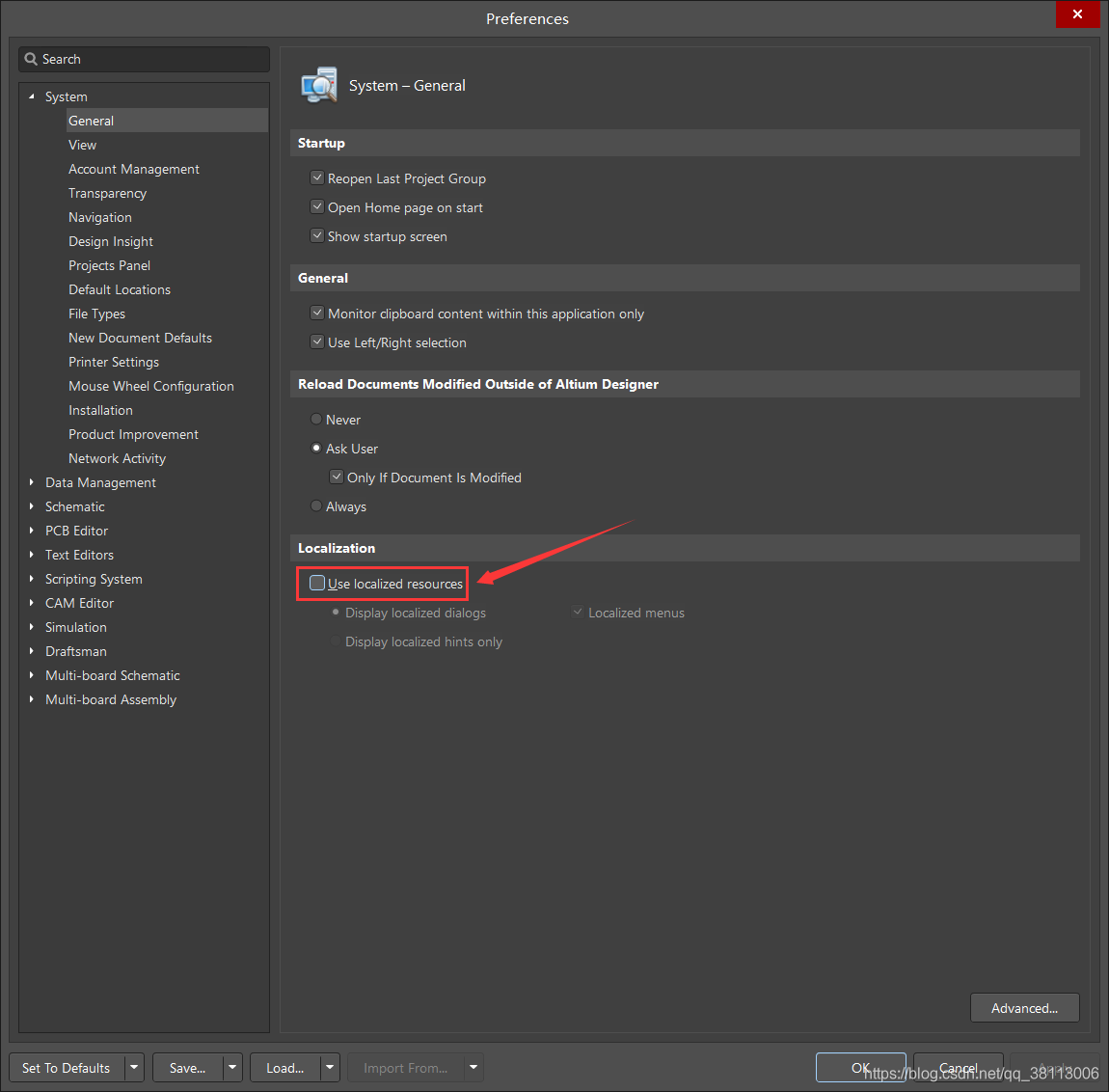Click the search magnifier icon
Image resolution: width=1109 pixels, height=1092 pixels.
31,59
